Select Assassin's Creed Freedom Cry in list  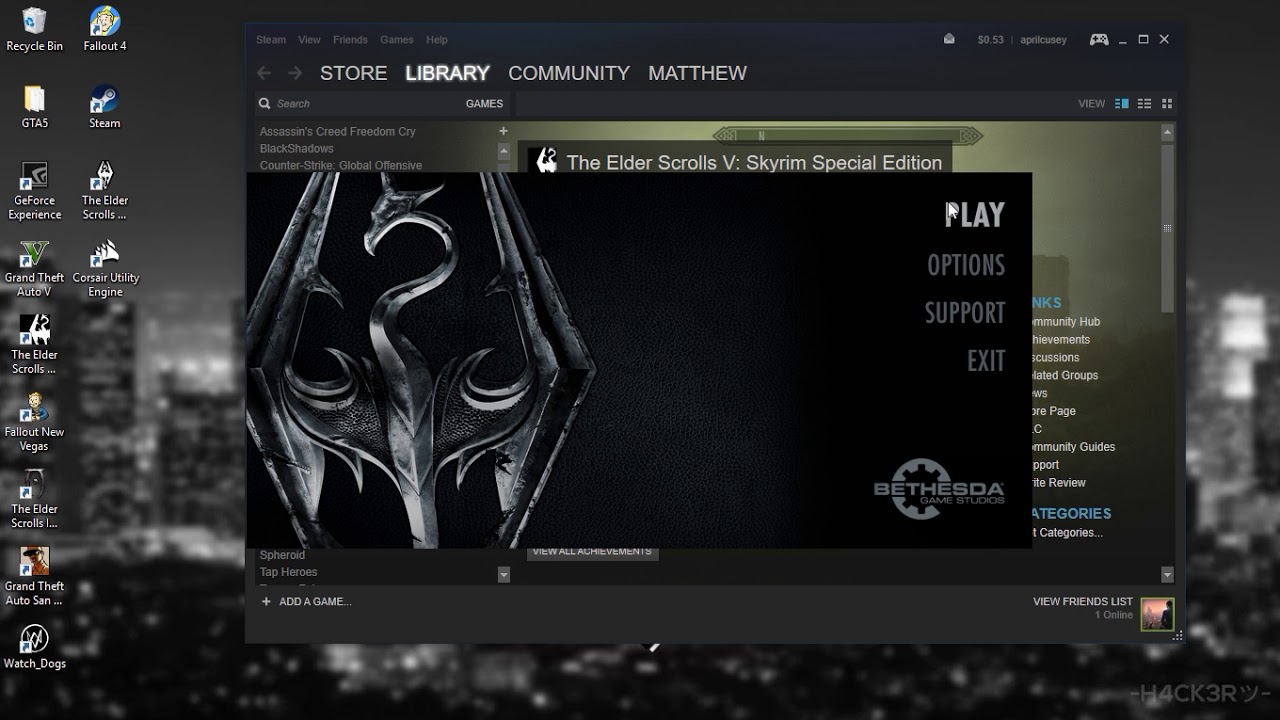pos(337,131)
